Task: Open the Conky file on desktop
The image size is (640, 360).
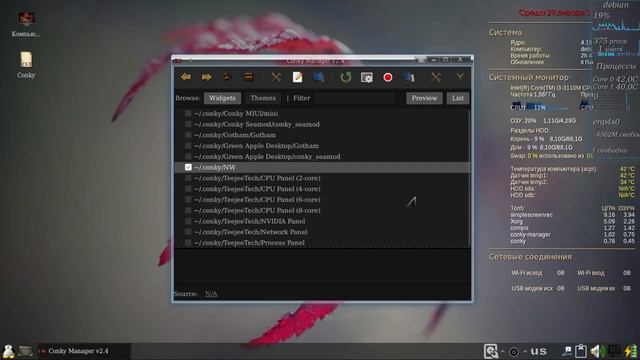Action: point(26,64)
